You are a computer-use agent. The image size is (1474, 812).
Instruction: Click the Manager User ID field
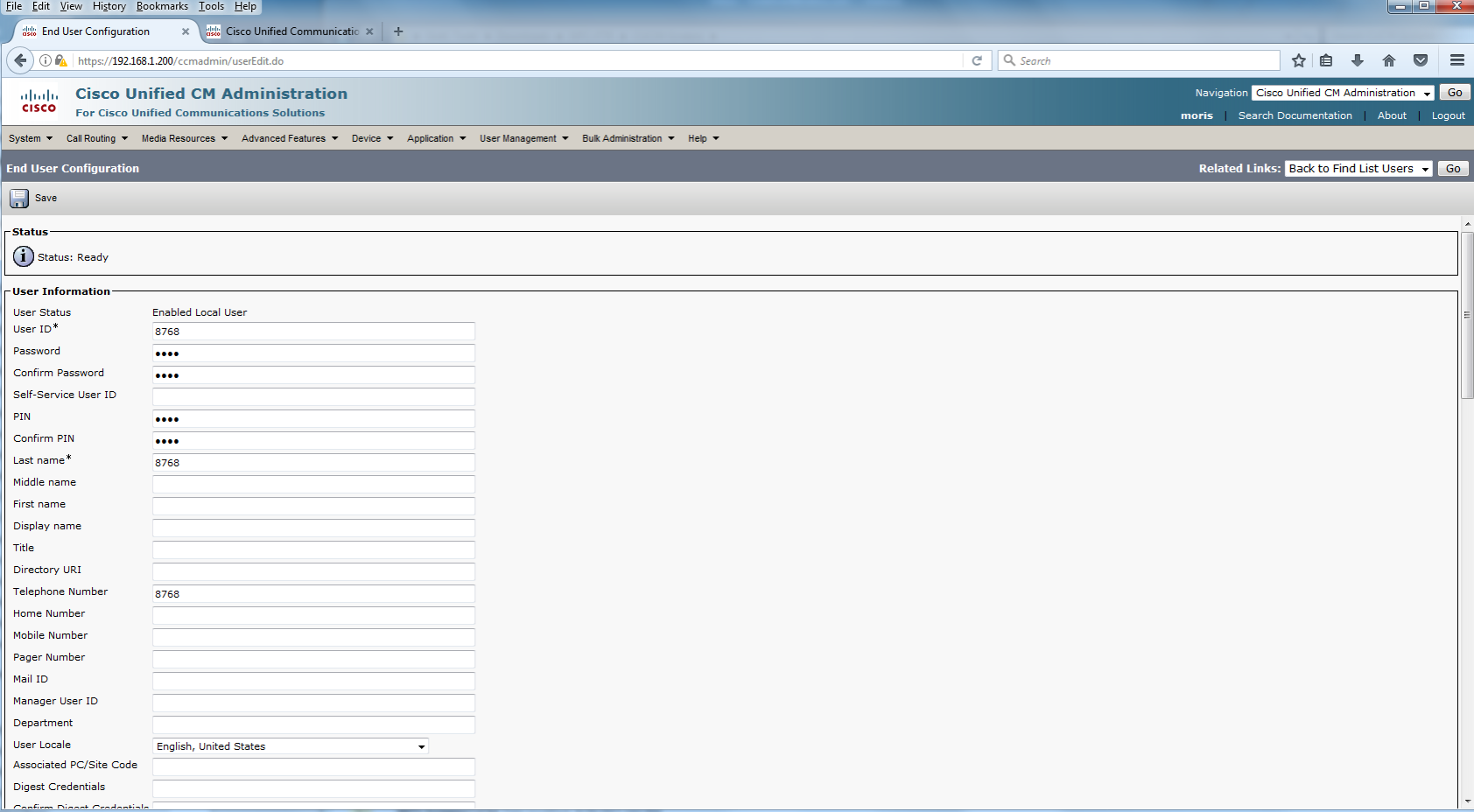tap(313, 703)
